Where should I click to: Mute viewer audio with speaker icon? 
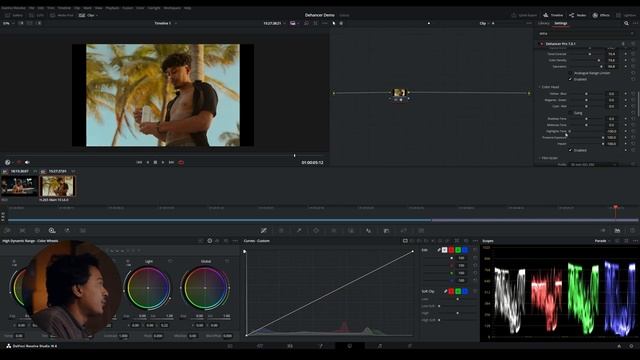(x=27, y=162)
